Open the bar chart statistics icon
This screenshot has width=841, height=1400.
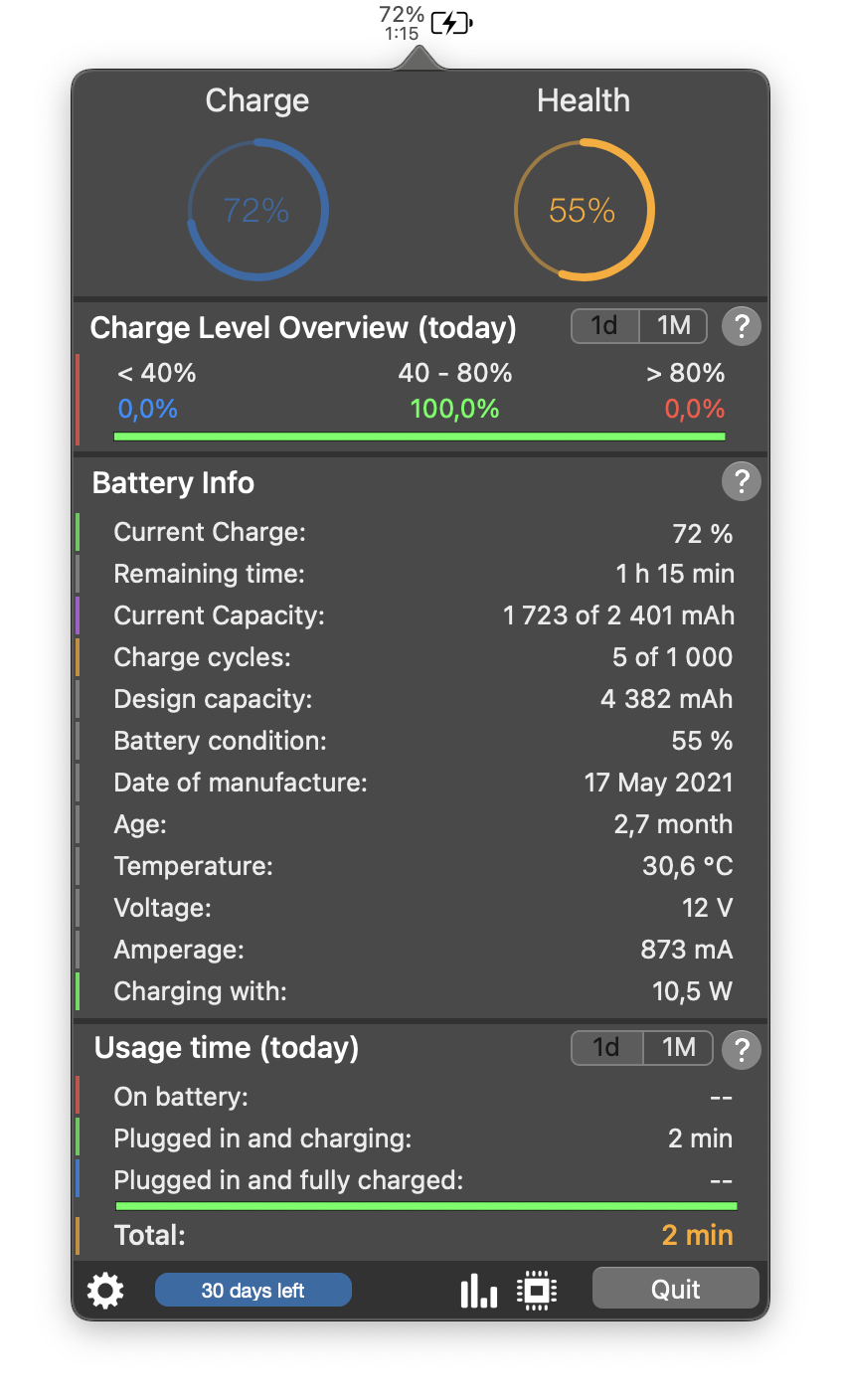(478, 1291)
